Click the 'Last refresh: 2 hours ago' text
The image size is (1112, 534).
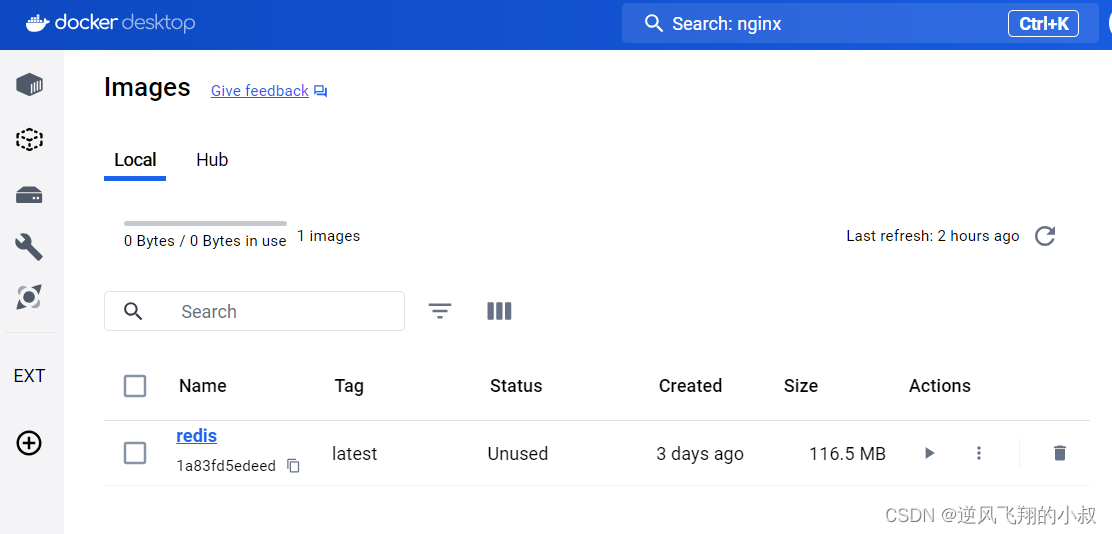click(x=933, y=236)
